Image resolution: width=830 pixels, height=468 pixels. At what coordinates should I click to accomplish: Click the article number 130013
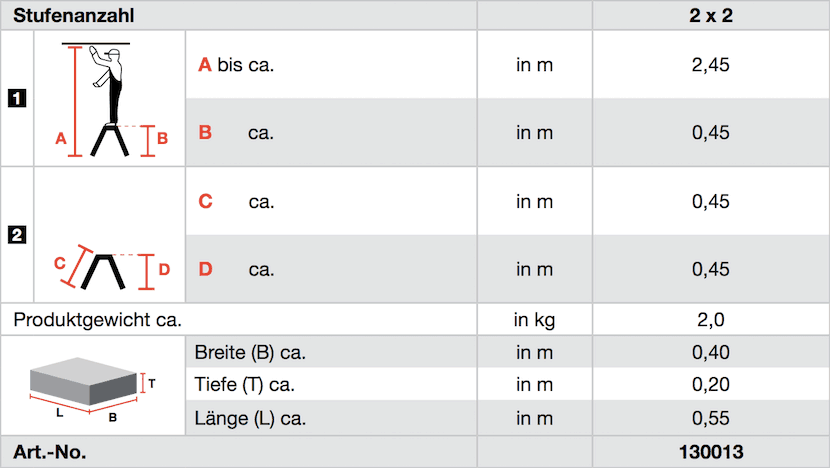[x=711, y=452]
